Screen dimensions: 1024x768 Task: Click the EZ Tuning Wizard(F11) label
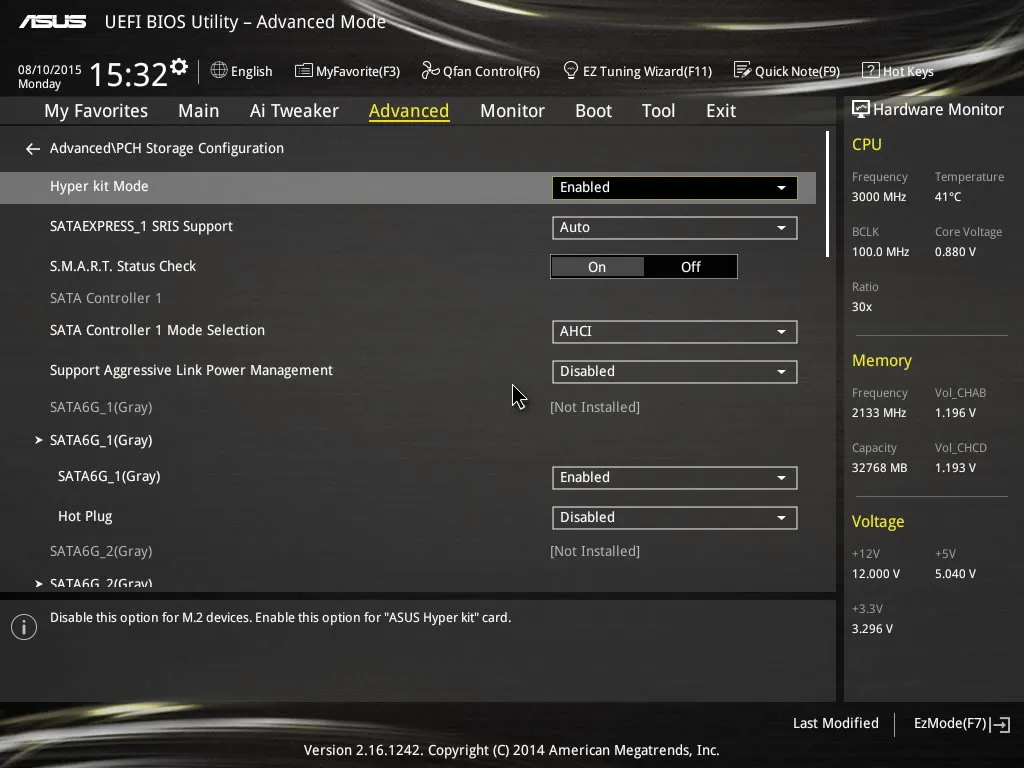pyautogui.click(x=647, y=71)
